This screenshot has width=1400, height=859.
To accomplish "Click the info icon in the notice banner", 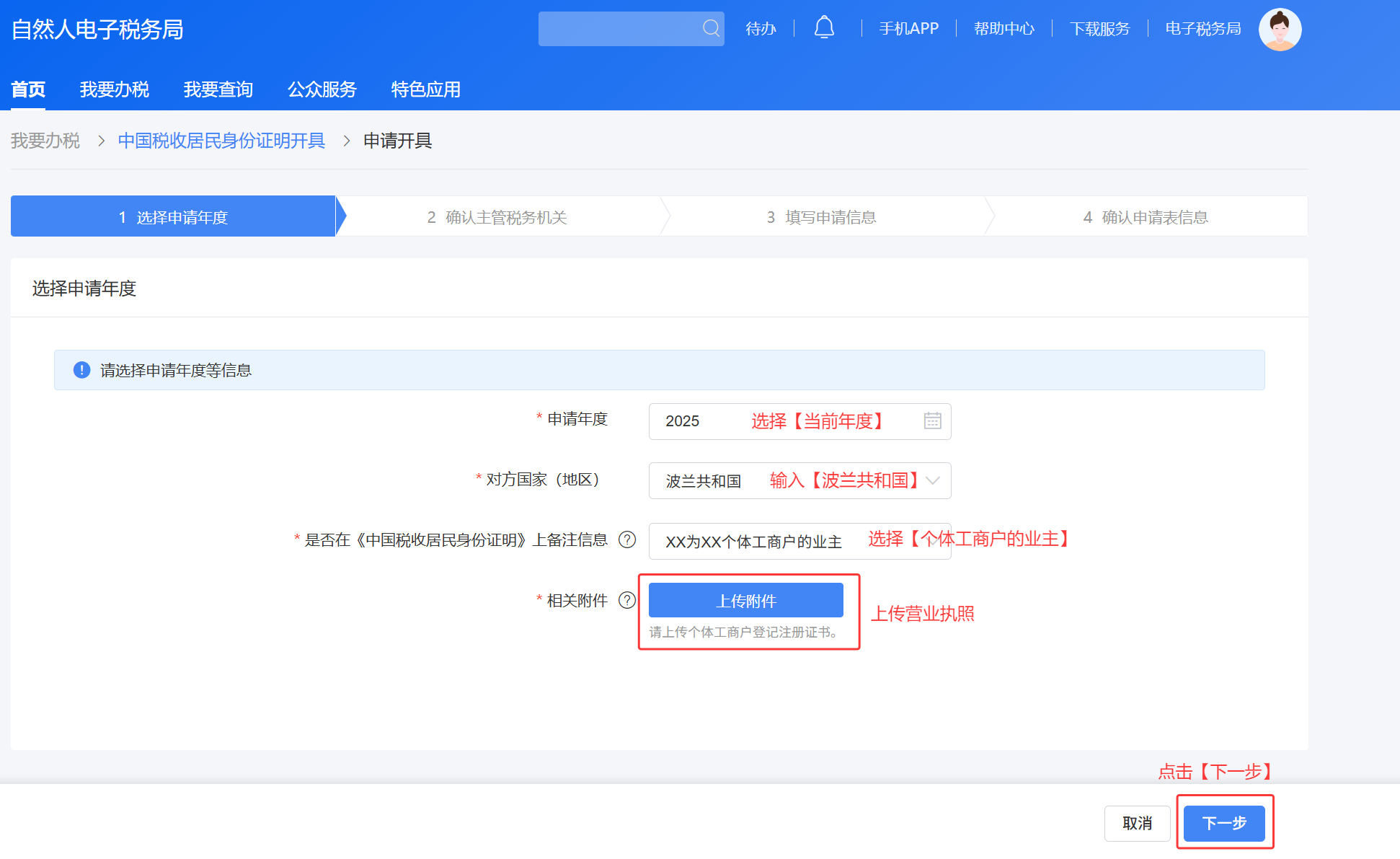I will pyautogui.click(x=81, y=370).
